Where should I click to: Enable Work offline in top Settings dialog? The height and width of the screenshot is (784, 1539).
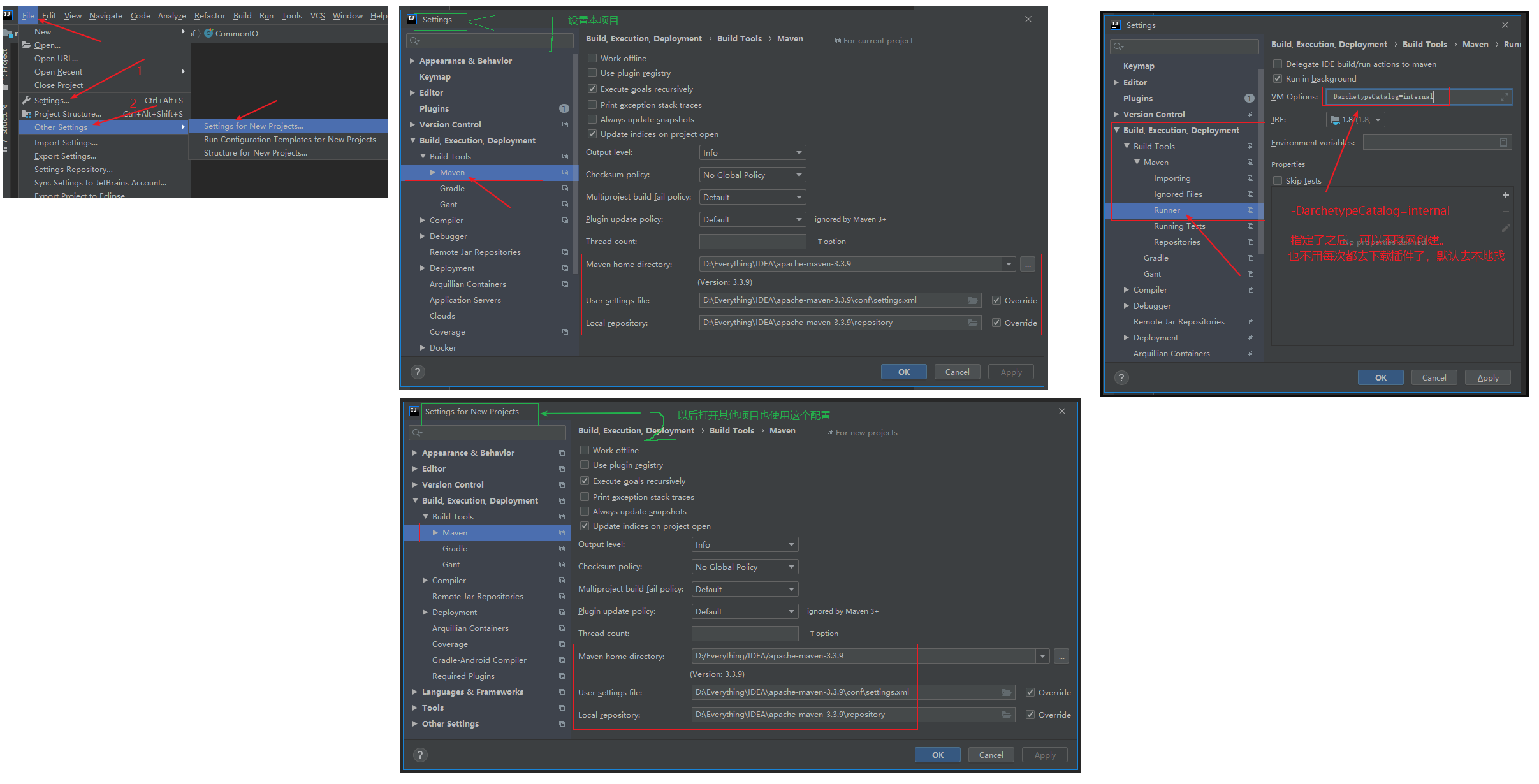coord(592,58)
